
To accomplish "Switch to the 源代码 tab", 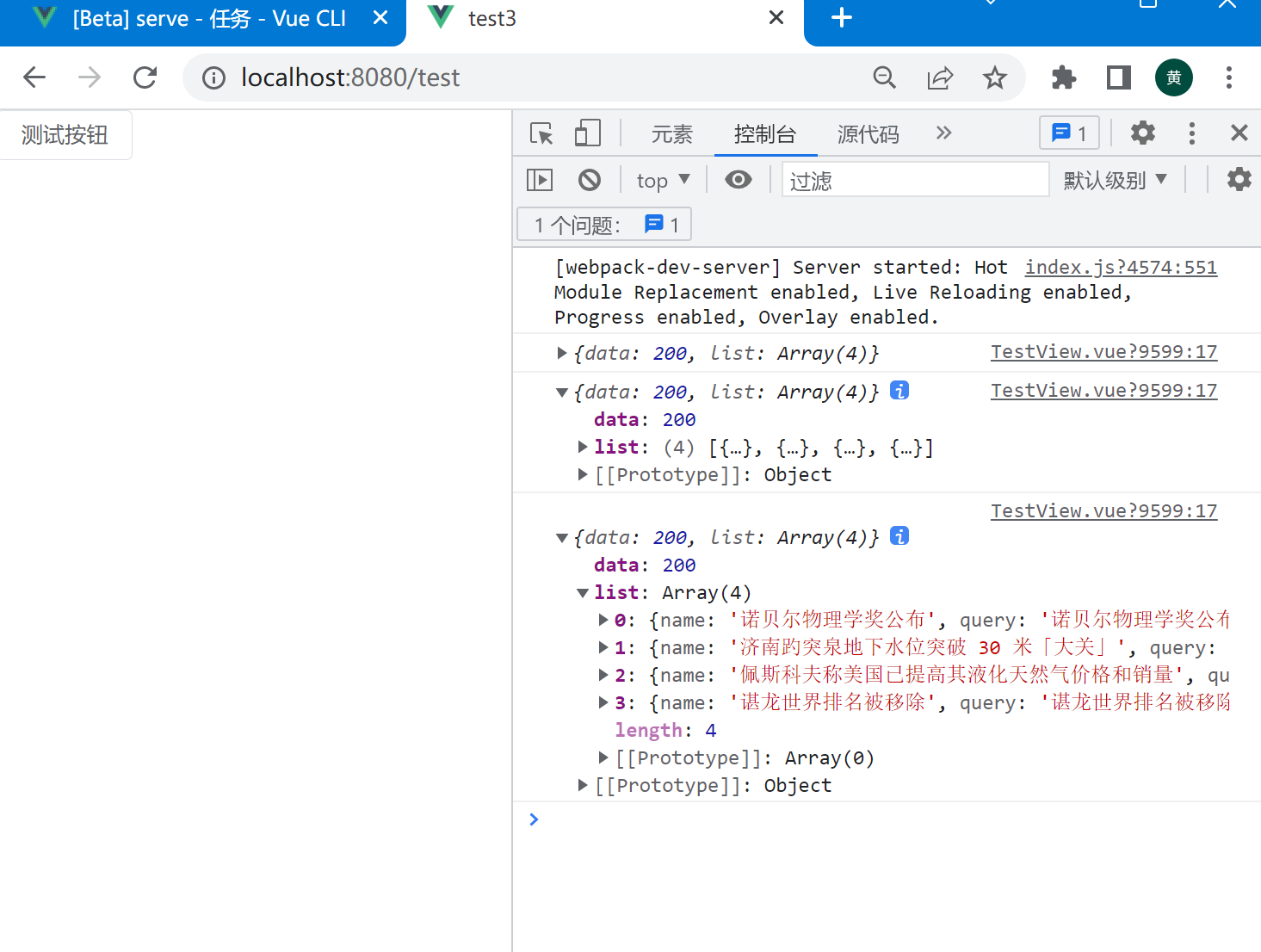I will (x=868, y=134).
